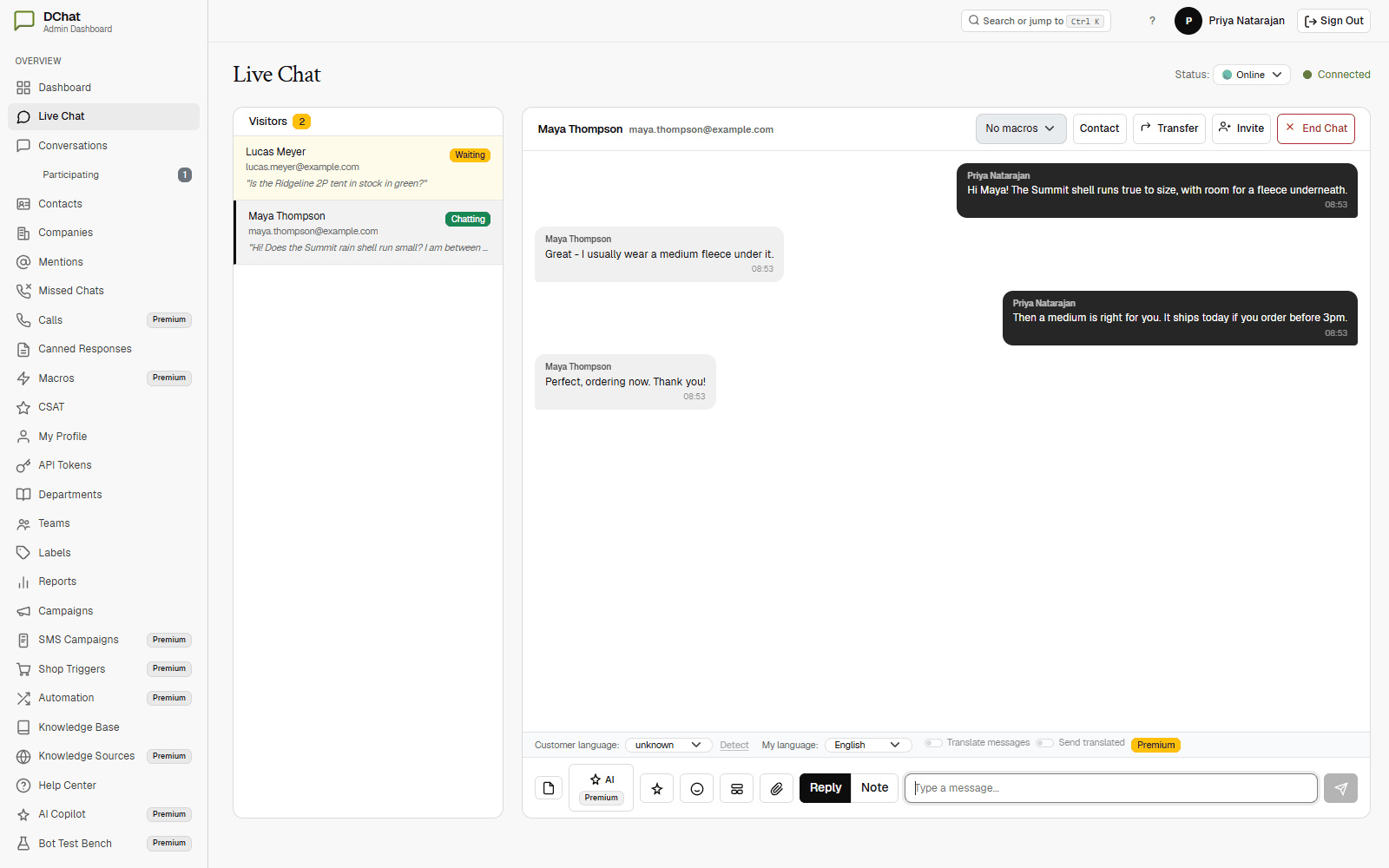This screenshot has height=868, width=1389.
Task: Open the Help Center page
Action: pos(103,786)
